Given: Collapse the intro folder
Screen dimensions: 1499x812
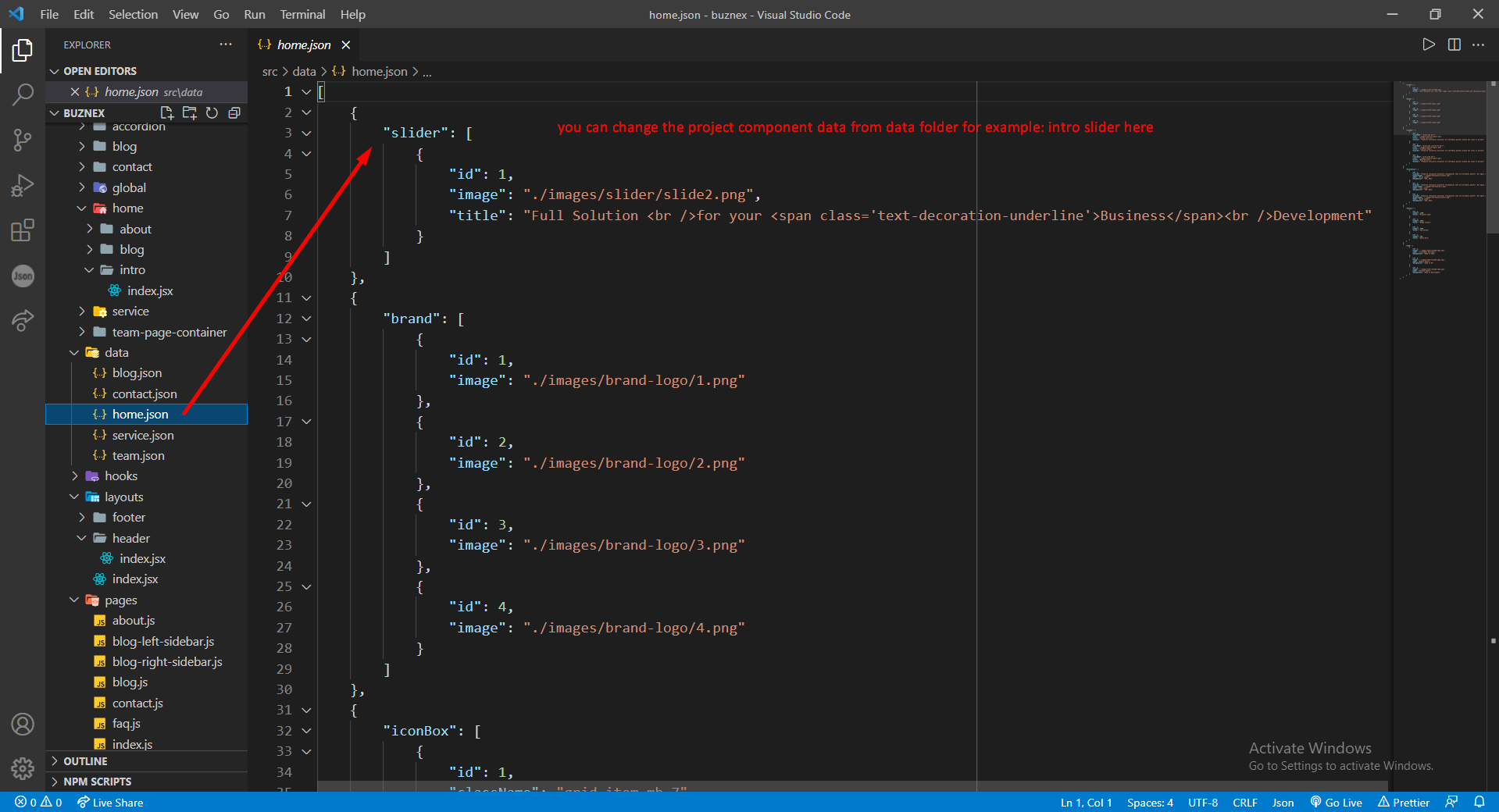Looking at the screenshot, I should [147, 270].
